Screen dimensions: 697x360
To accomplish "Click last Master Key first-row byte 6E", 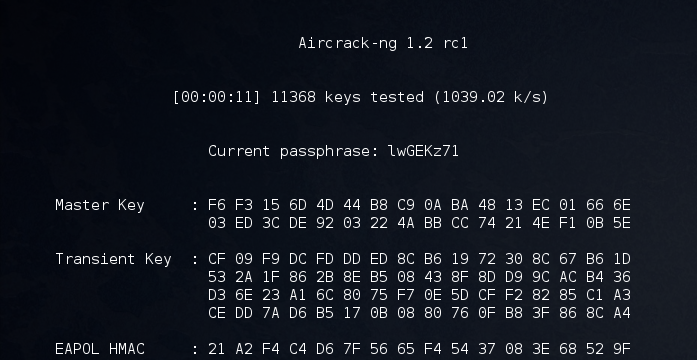I will pyautogui.click(x=621, y=205).
